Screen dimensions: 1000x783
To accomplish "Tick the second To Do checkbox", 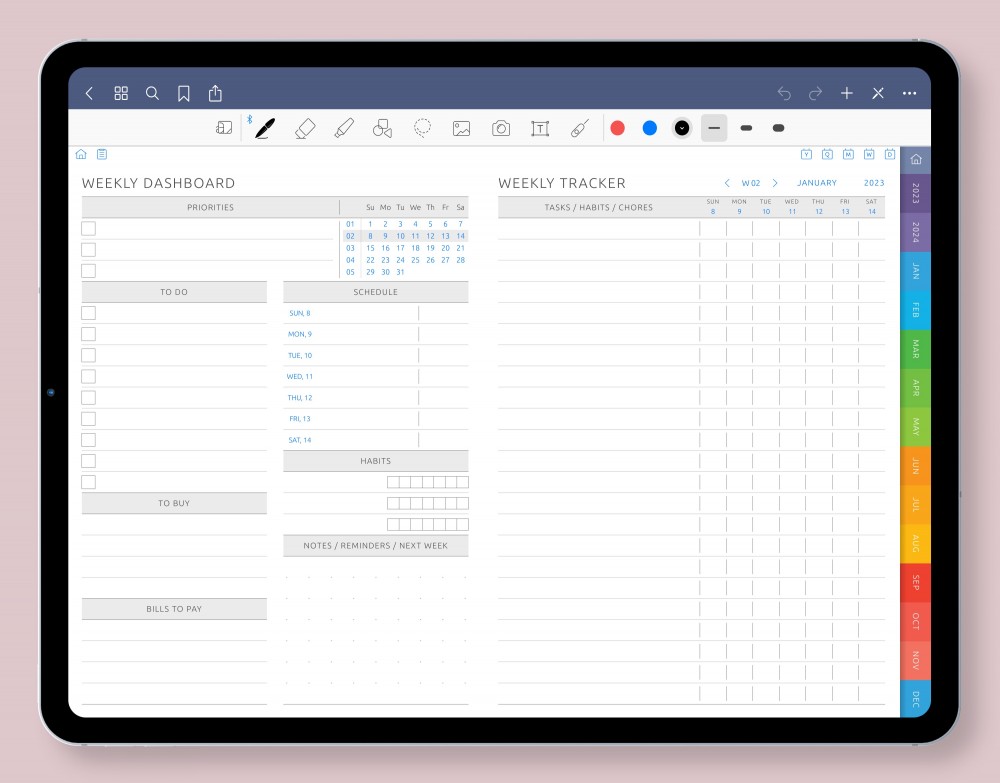I will pos(89,334).
